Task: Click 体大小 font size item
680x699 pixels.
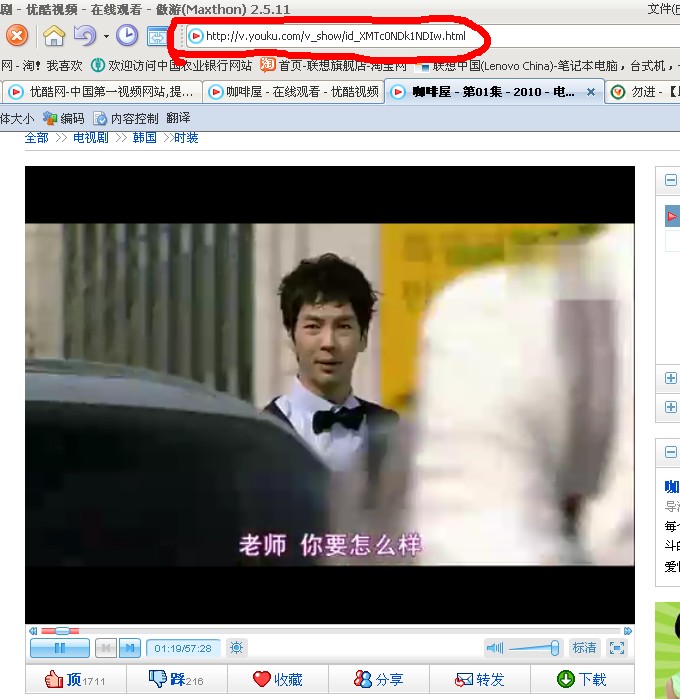Action: click(17, 118)
